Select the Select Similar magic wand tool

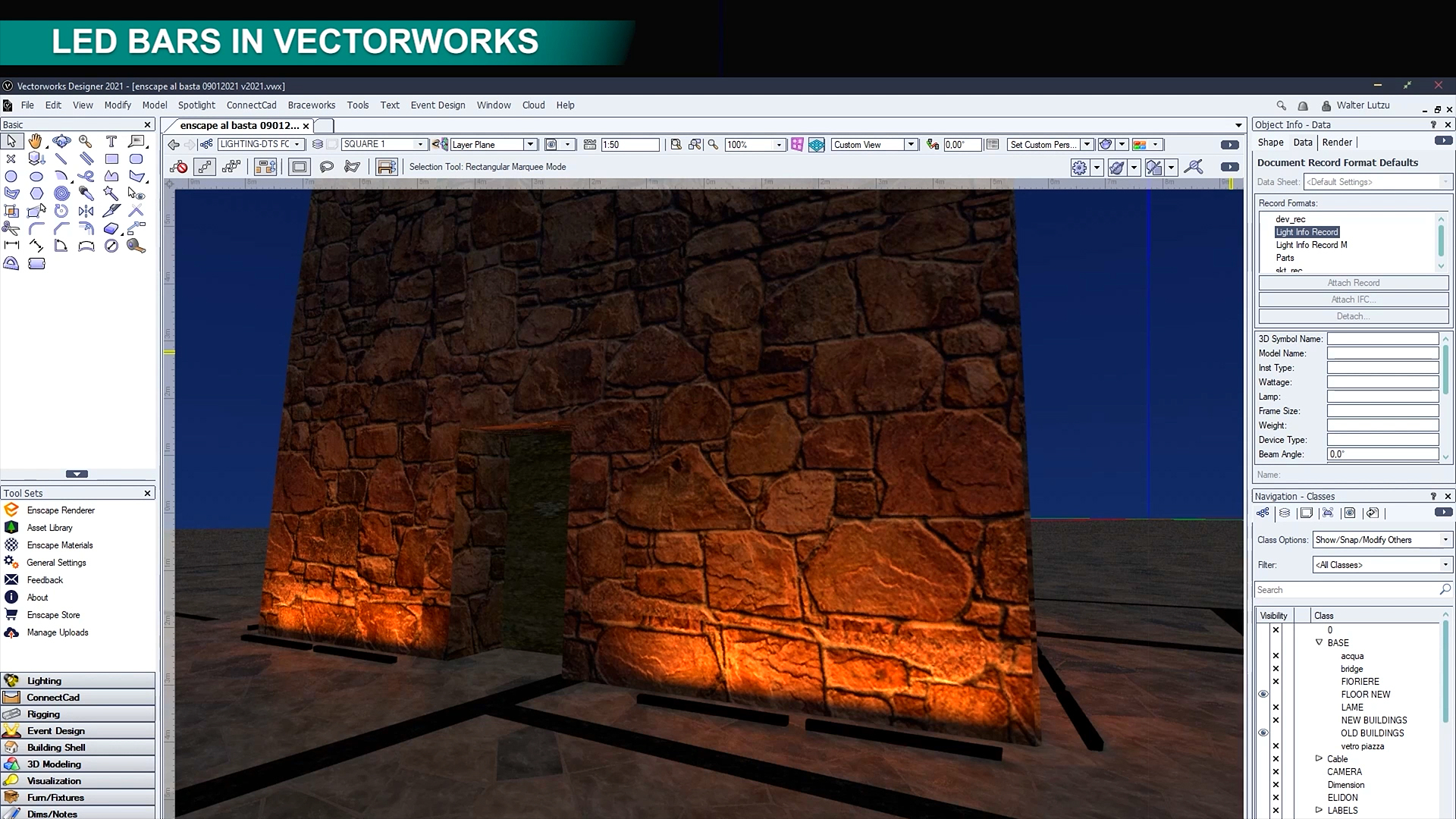click(x=111, y=193)
